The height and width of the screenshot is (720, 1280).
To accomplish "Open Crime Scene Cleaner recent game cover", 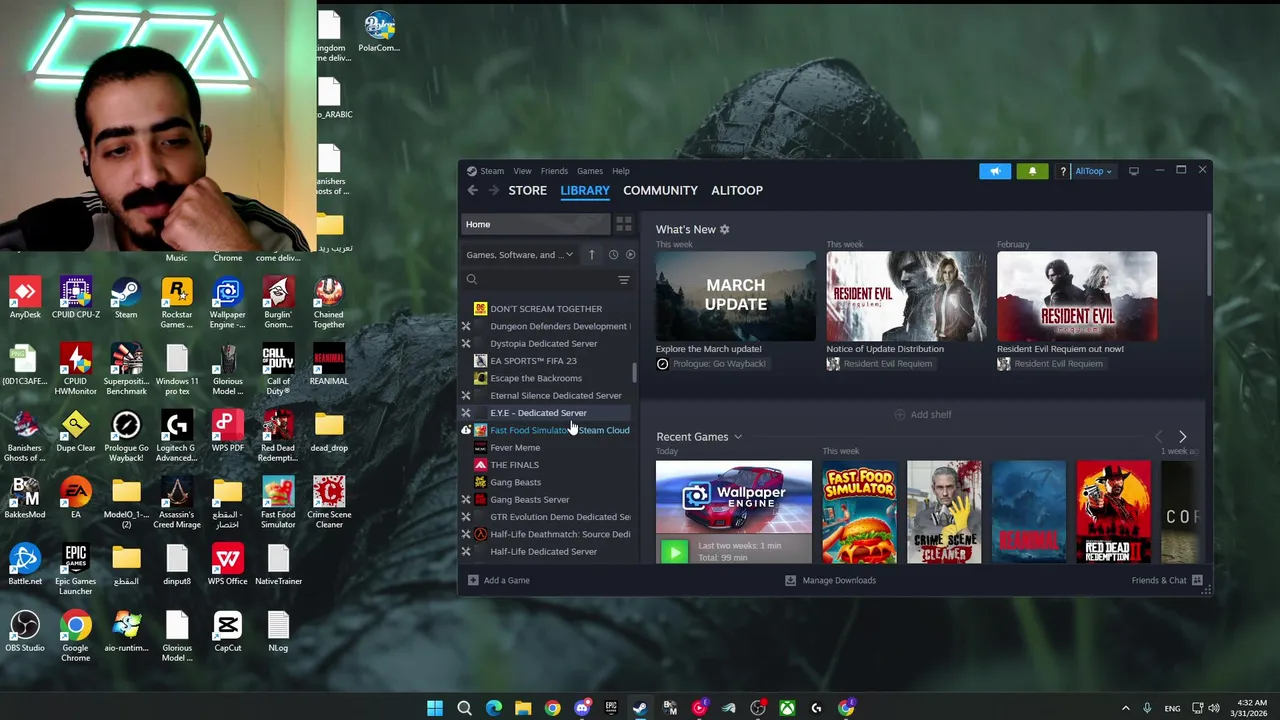I will [x=944, y=512].
